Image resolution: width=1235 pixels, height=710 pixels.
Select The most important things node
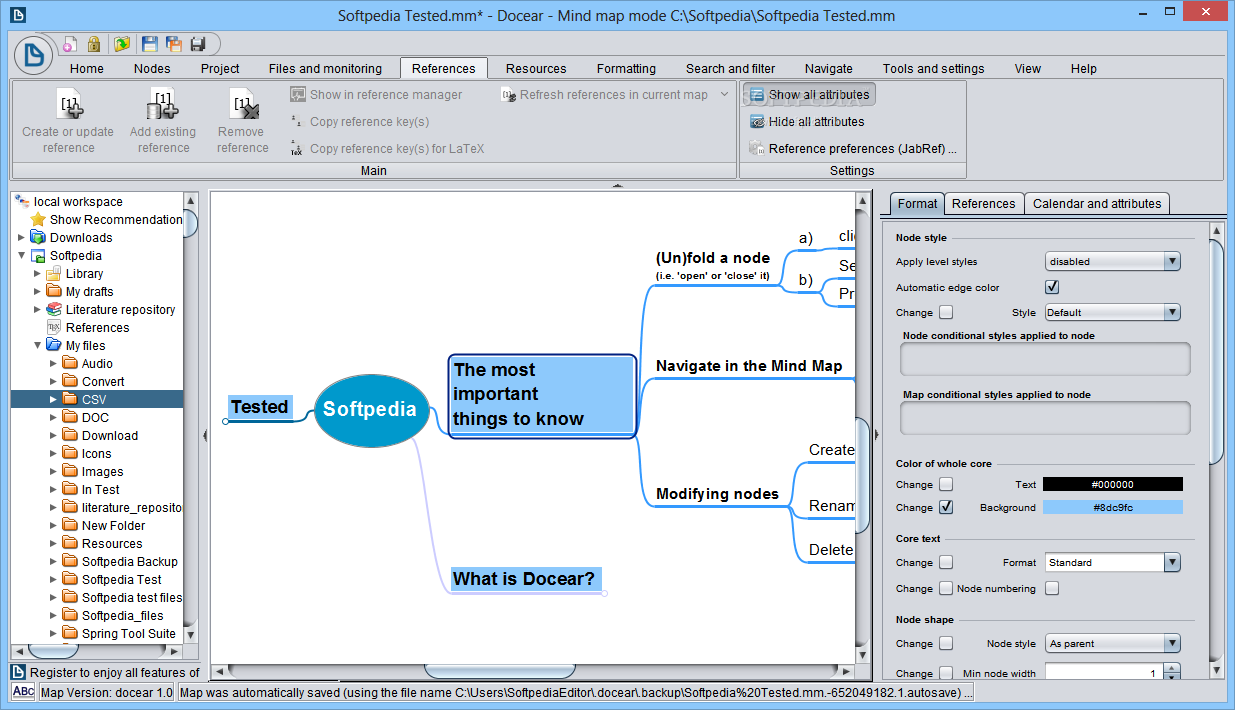point(542,395)
